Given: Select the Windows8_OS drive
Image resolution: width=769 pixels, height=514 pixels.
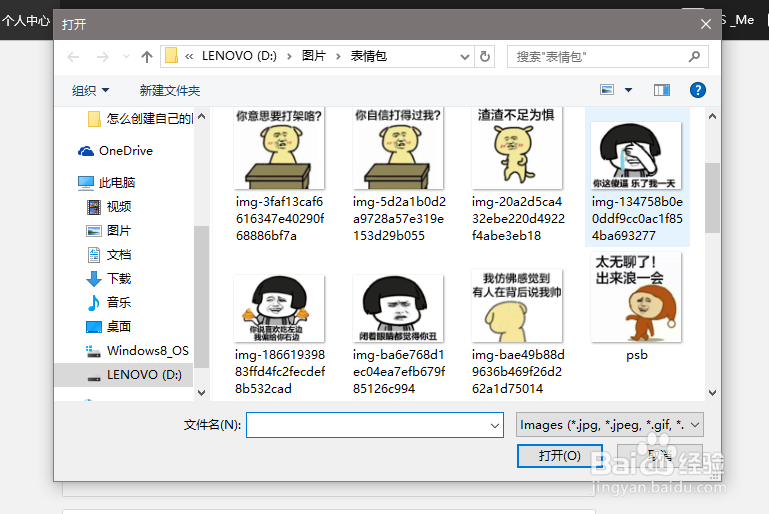Looking at the screenshot, I should tap(137, 351).
